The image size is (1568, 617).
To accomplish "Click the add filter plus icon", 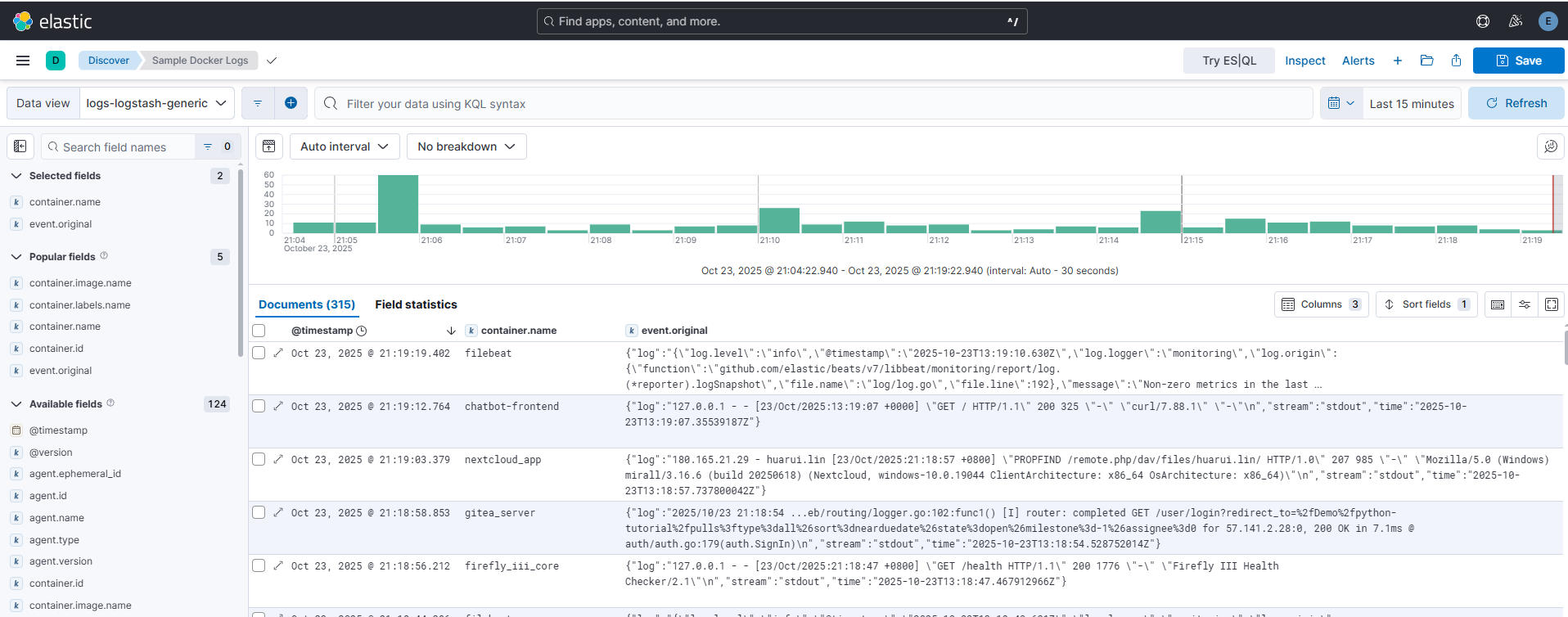I will [x=291, y=103].
